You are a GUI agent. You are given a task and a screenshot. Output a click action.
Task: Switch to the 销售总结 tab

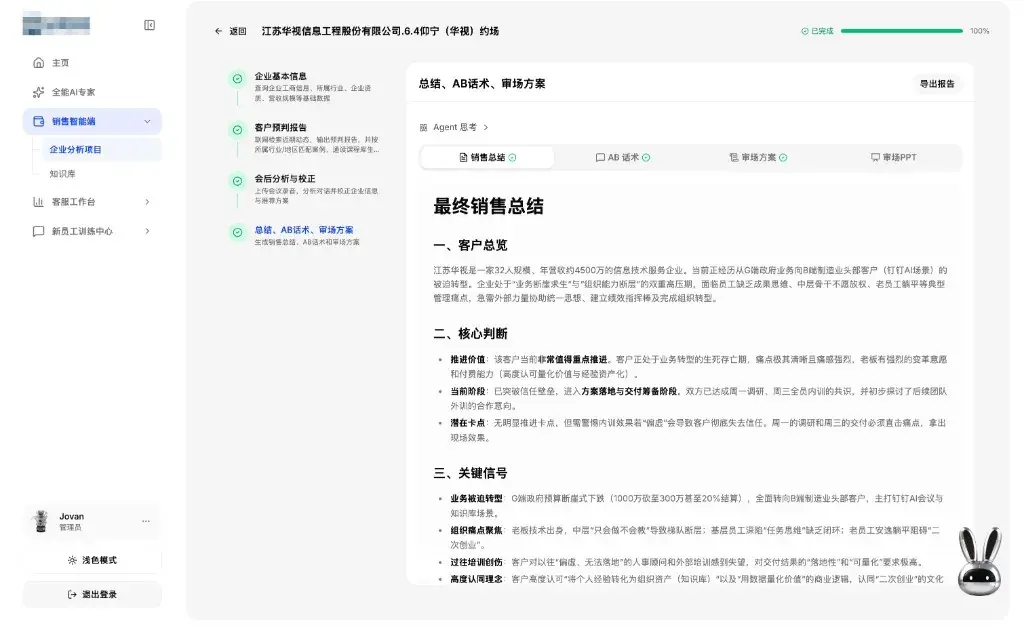point(488,157)
